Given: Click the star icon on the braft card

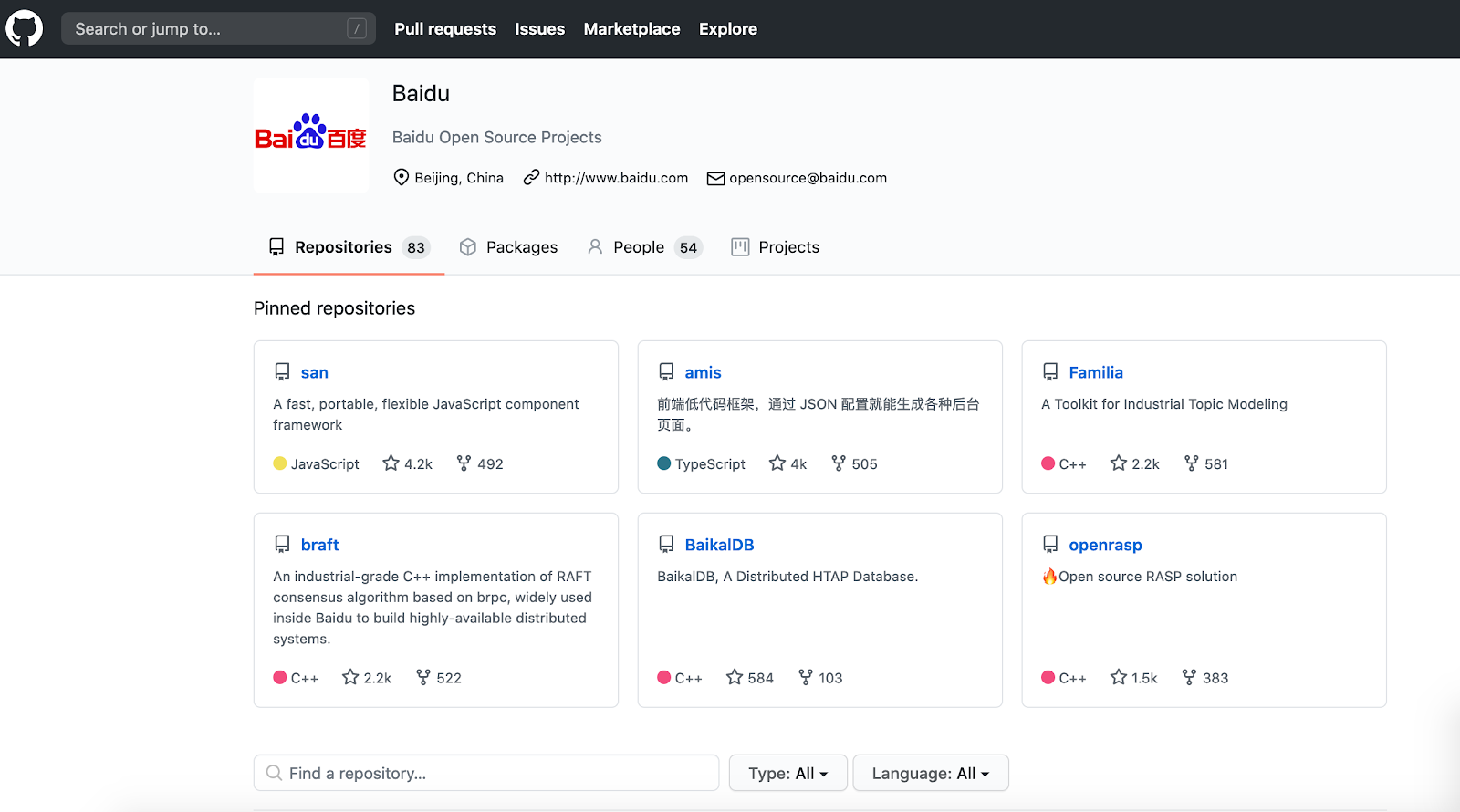Looking at the screenshot, I should [350, 677].
